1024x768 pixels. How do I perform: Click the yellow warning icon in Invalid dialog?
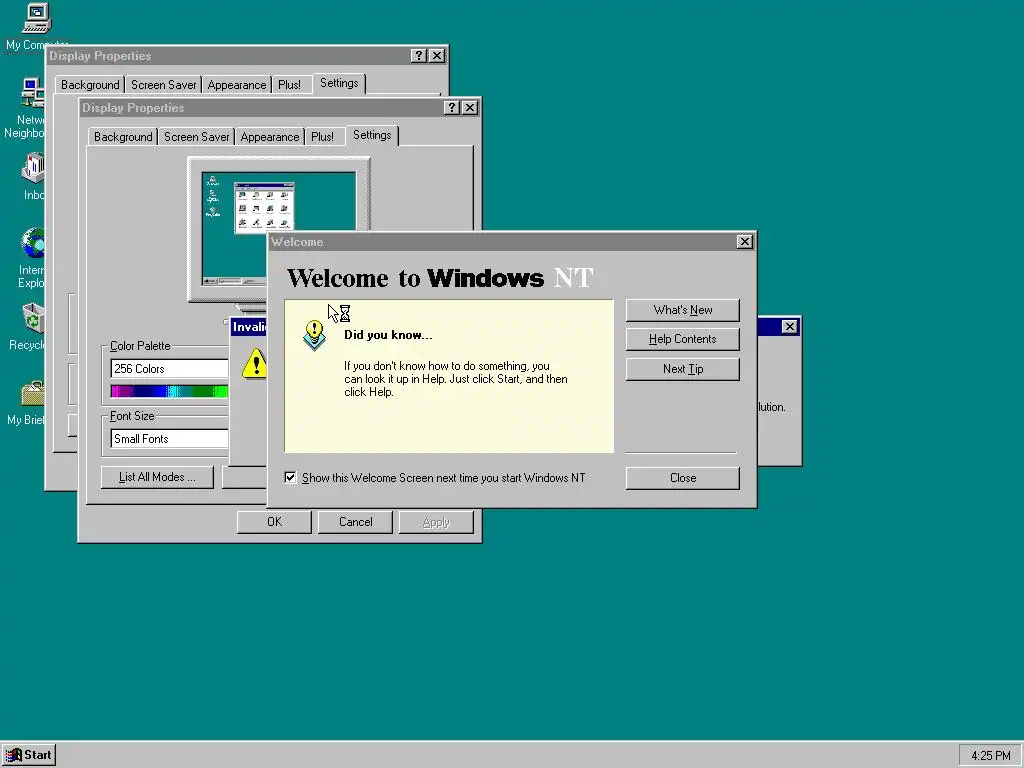tap(254, 363)
